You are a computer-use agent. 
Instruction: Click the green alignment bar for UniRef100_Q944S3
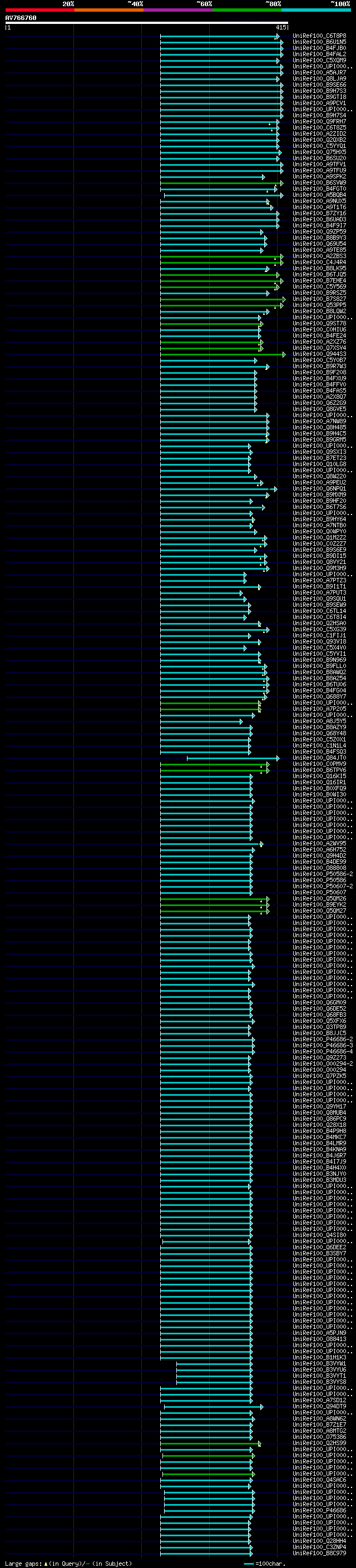[x=222, y=354]
